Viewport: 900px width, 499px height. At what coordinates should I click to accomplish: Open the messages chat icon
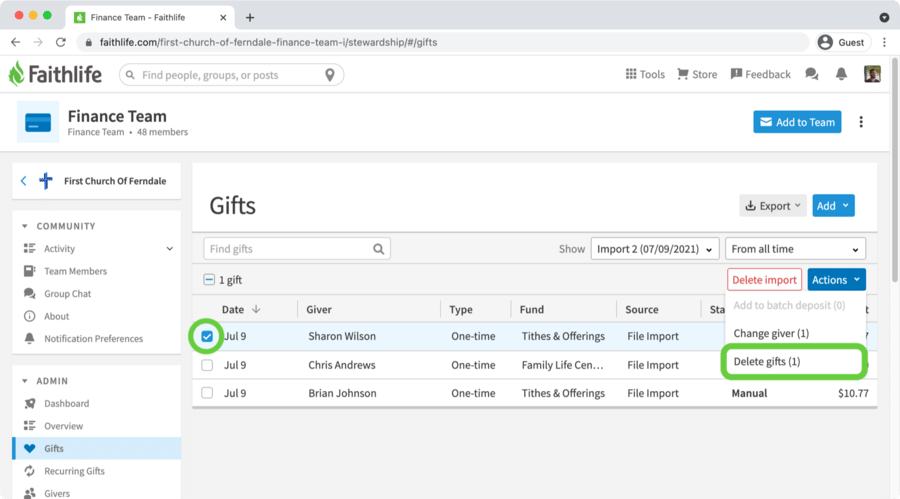pos(811,74)
